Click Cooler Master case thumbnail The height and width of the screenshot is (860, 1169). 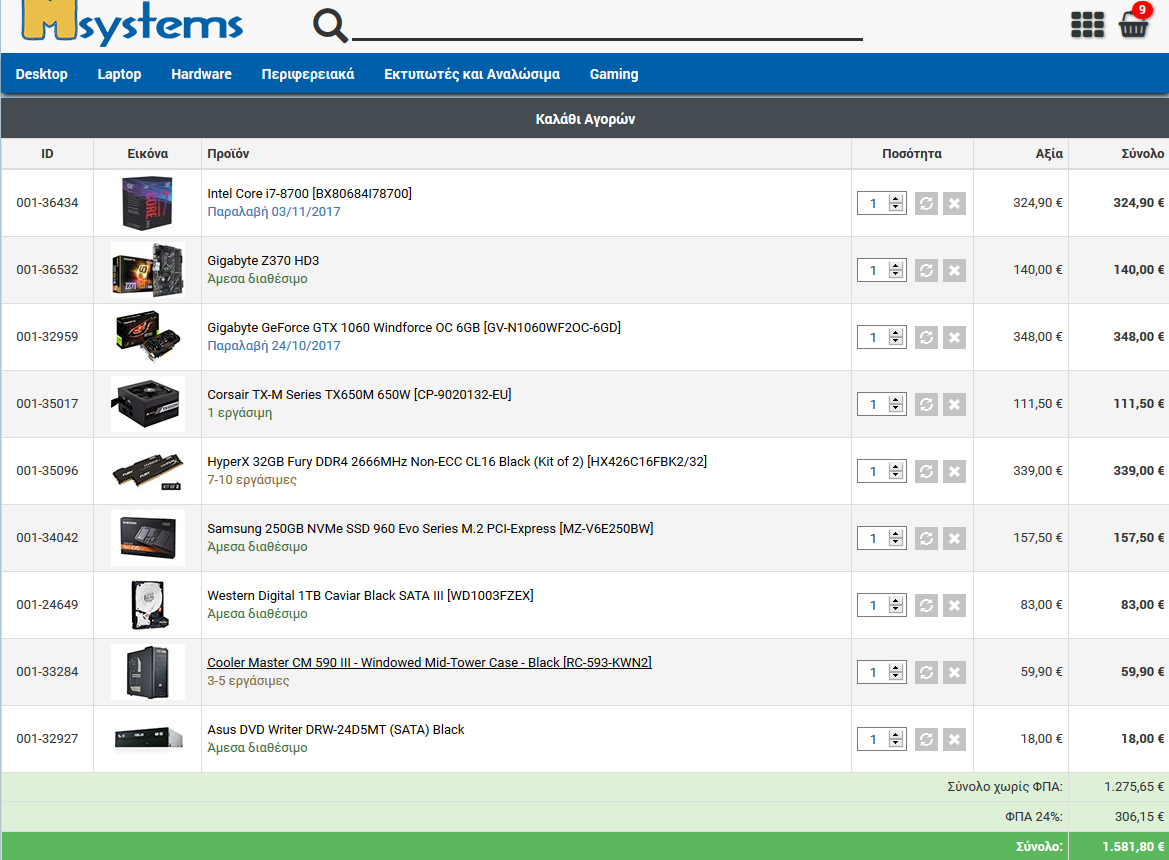coord(148,672)
